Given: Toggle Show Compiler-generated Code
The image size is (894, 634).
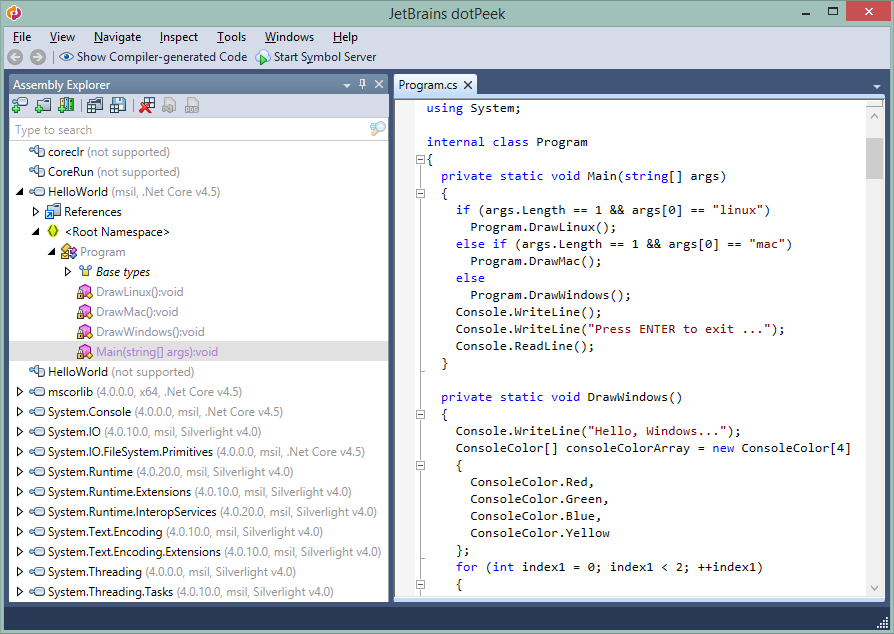Looking at the screenshot, I should (x=153, y=57).
